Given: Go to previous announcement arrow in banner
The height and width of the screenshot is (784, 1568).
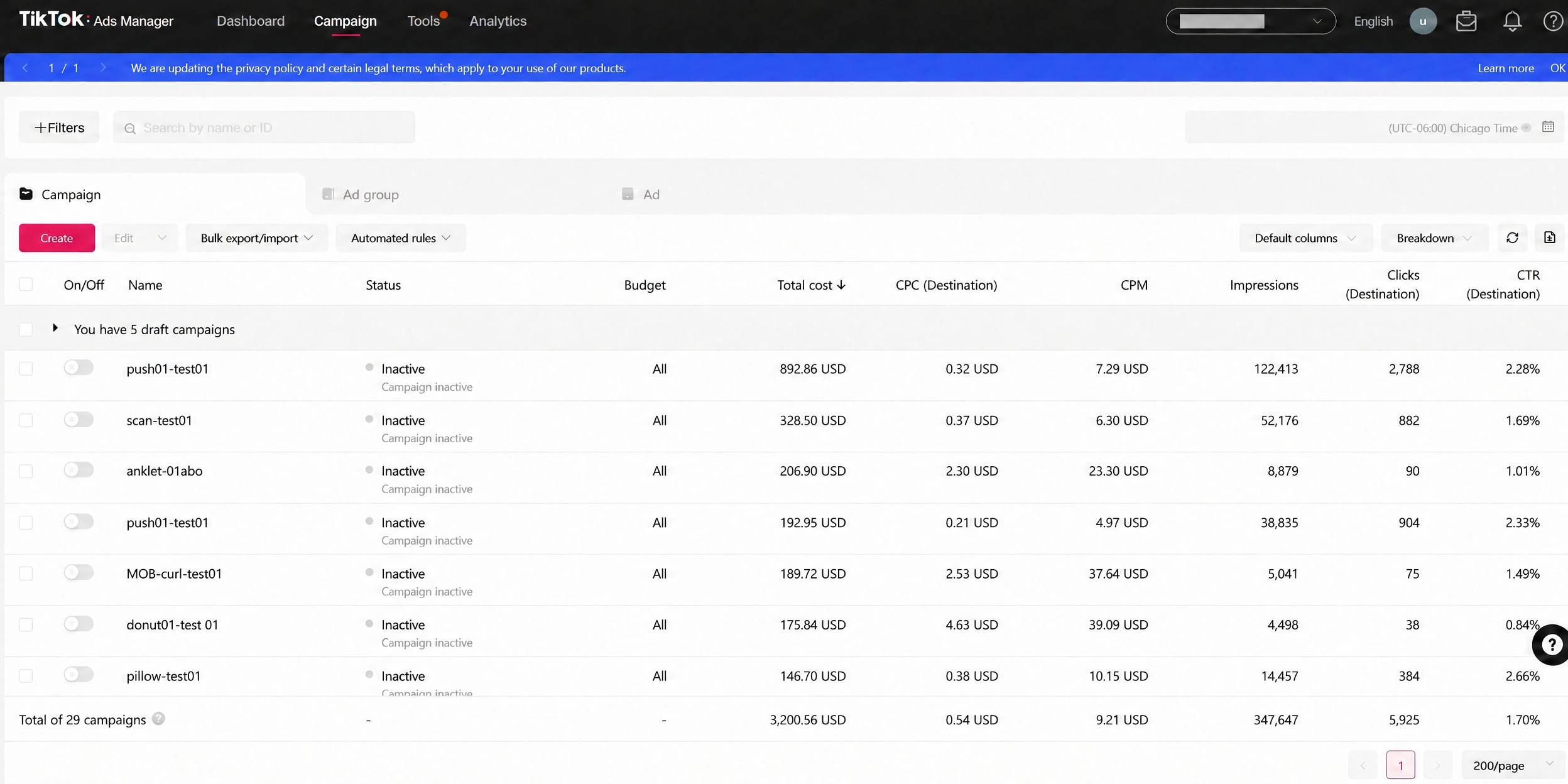Looking at the screenshot, I should click(x=25, y=68).
